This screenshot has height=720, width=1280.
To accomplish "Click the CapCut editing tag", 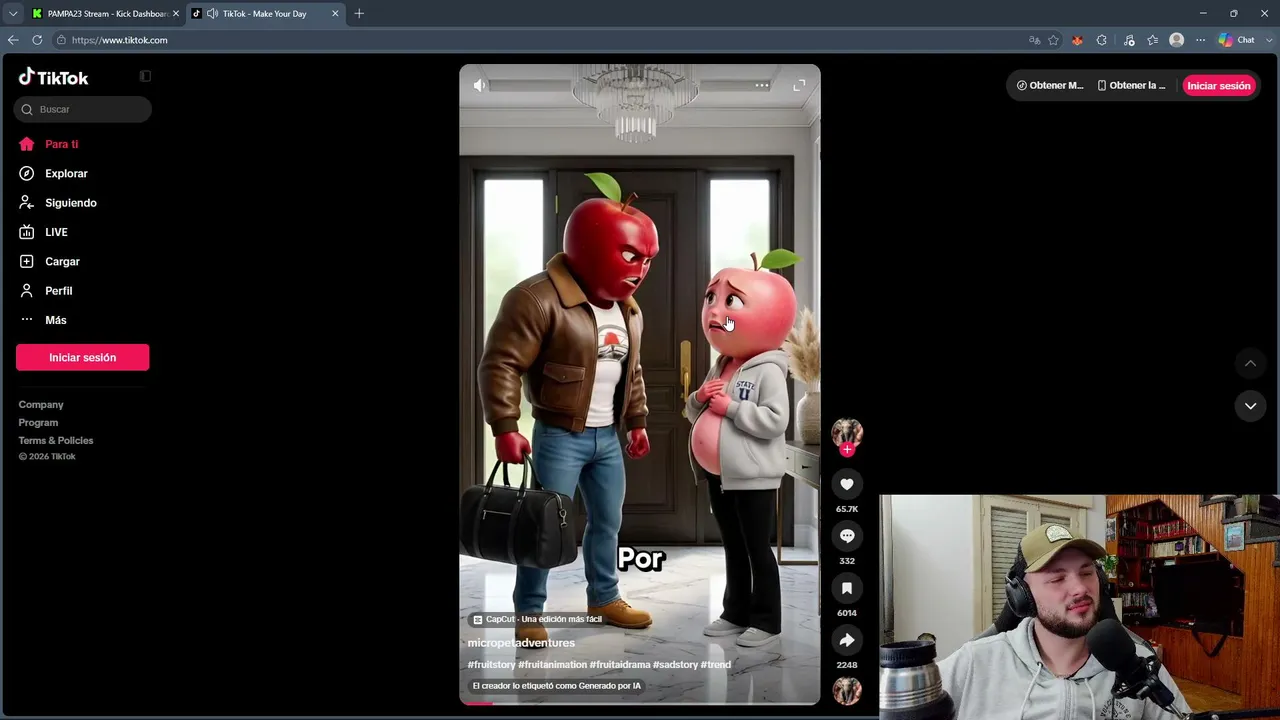I will click(x=537, y=619).
